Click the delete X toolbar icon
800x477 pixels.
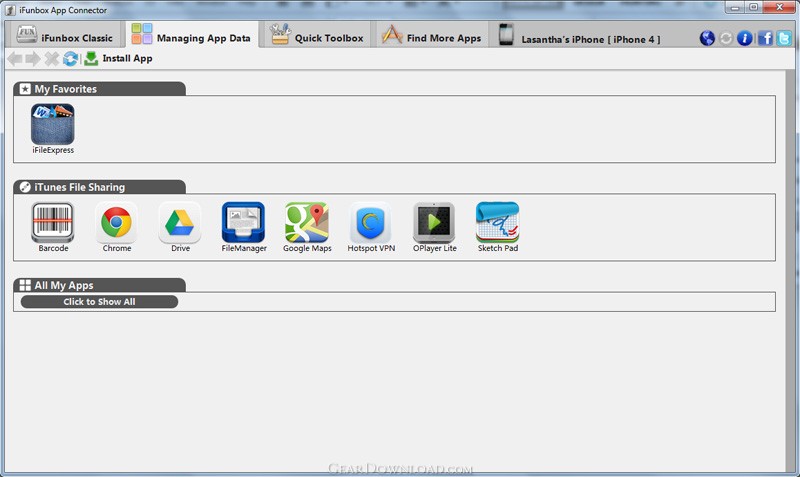point(52,59)
